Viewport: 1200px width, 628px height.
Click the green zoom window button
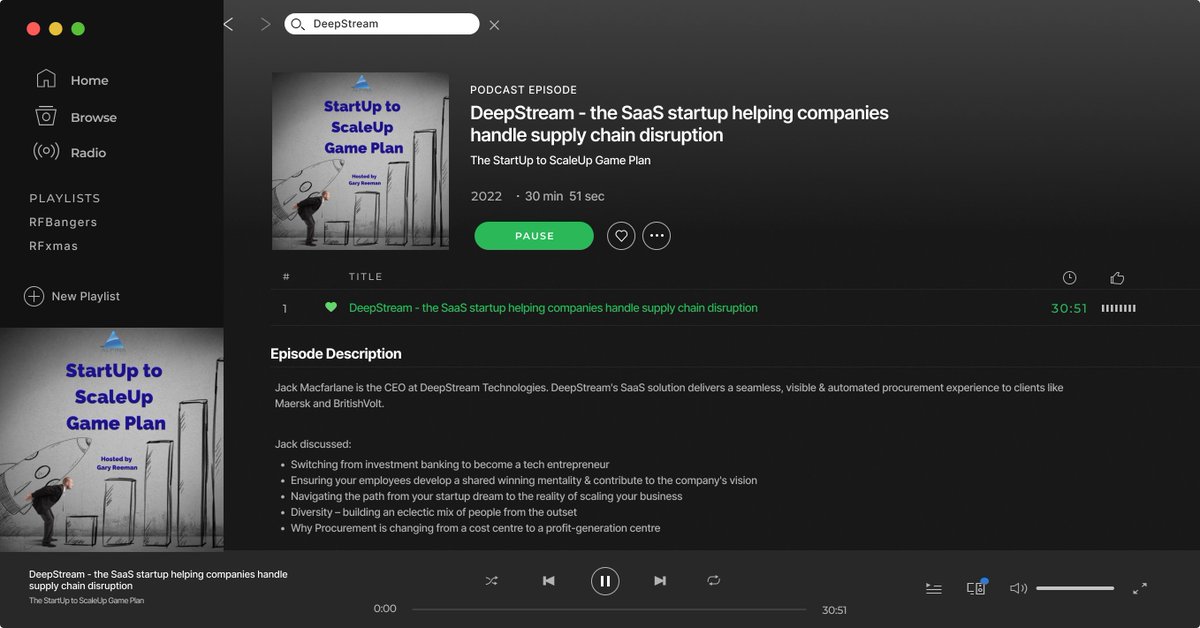click(x=78, y=29)
